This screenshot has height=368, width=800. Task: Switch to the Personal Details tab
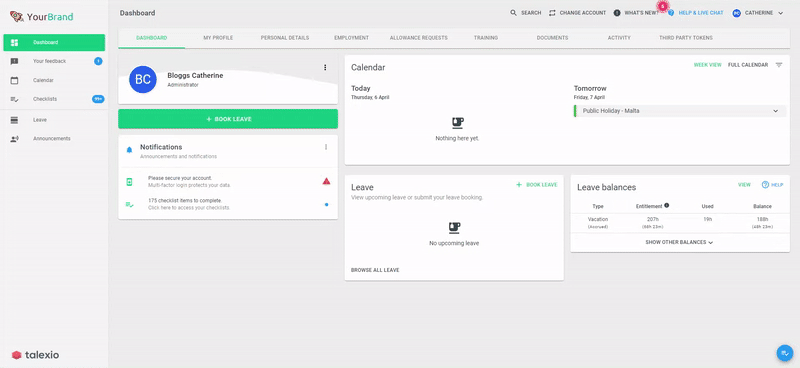(285, 38)
